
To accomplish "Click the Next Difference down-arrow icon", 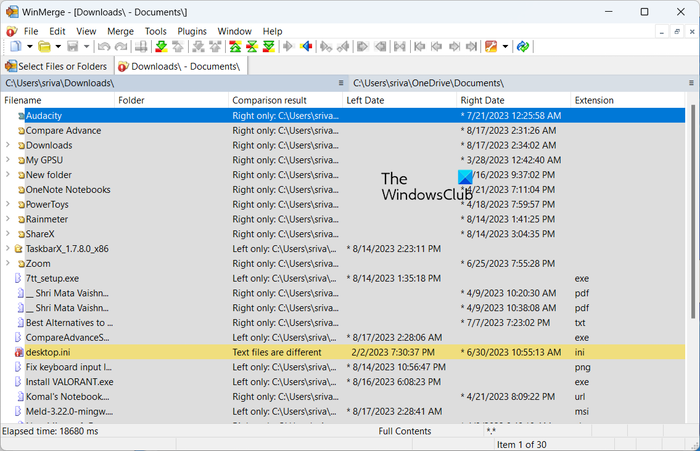I will 161,47.
